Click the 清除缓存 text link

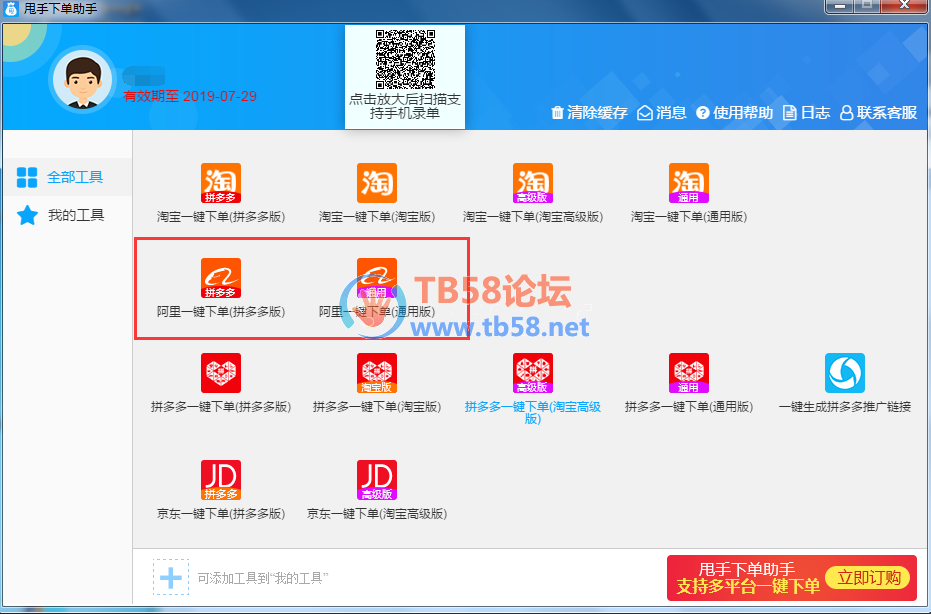(x=597, y=112)
